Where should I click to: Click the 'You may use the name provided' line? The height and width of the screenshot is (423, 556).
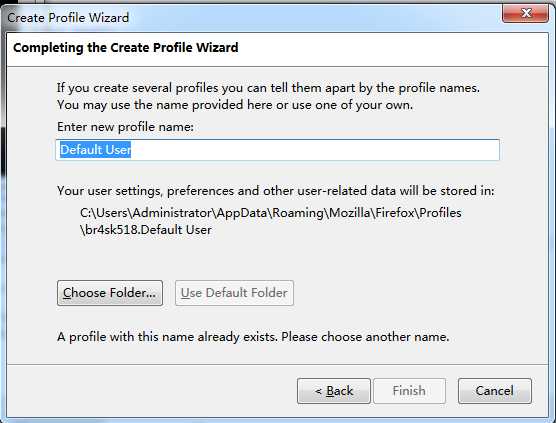pos(235,105)
